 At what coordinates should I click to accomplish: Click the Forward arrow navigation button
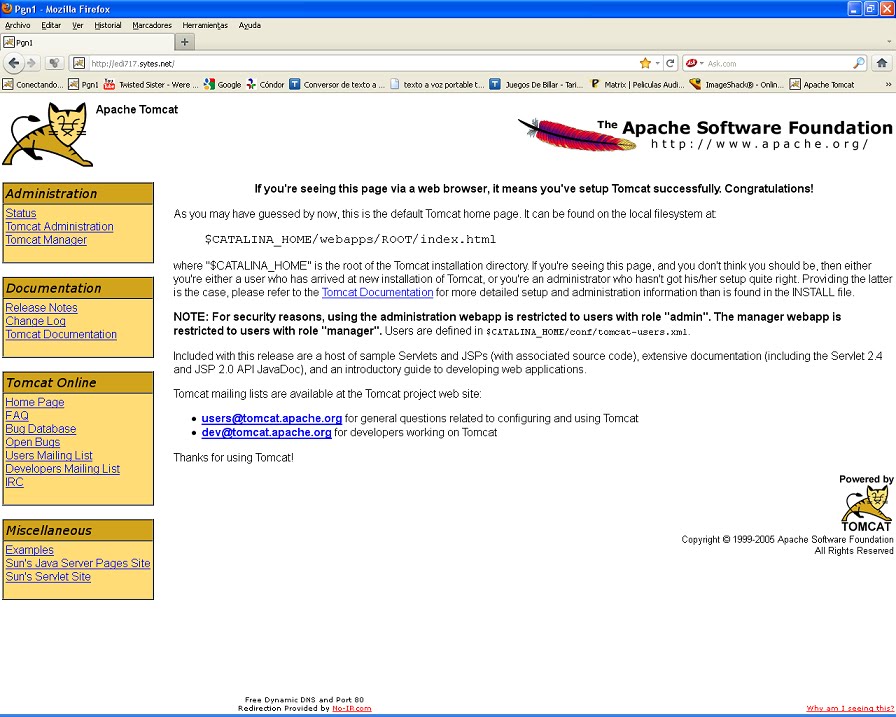(x=32, y=63)
